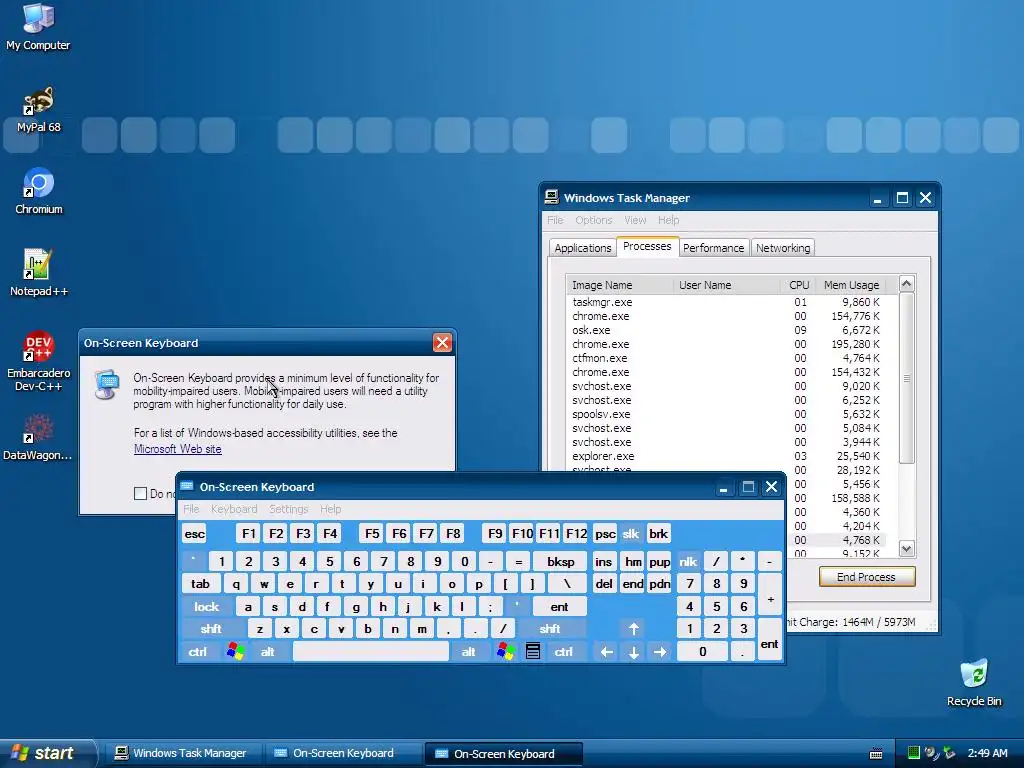This screenshot has width=1024, height=768.
Task: Toggle the nlk num lock key
Action: [x=688, y=561]
